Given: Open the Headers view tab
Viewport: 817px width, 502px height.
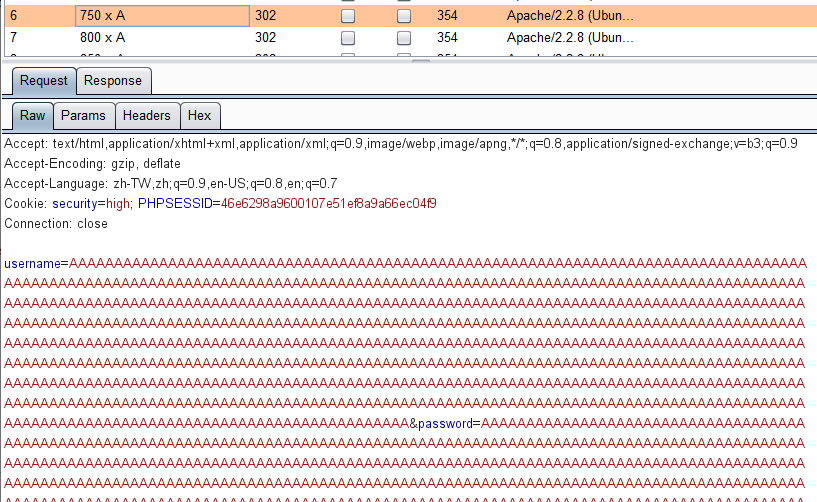Looking at the screenshot, I should point(147,116).
